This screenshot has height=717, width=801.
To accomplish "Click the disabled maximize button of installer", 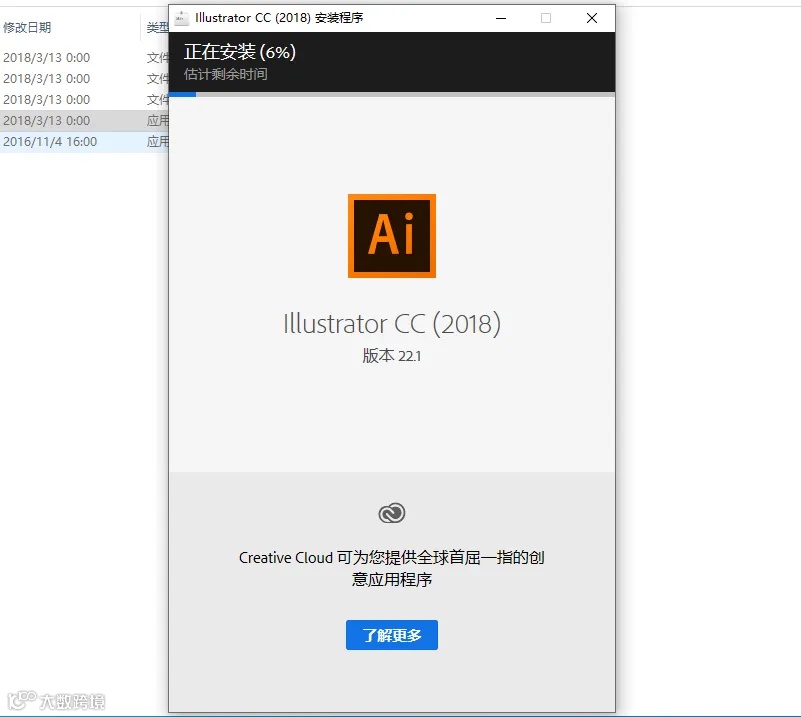I will pos(546,18).
